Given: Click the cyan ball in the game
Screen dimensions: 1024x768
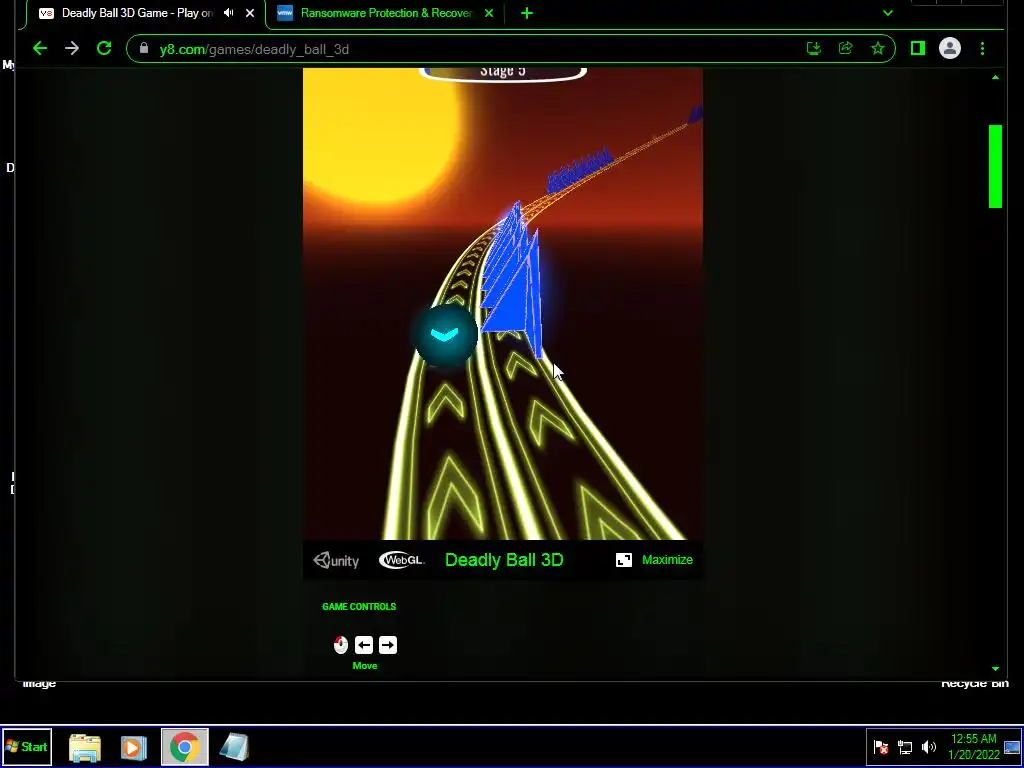Looking at the screenshot, I should point(445,335).
